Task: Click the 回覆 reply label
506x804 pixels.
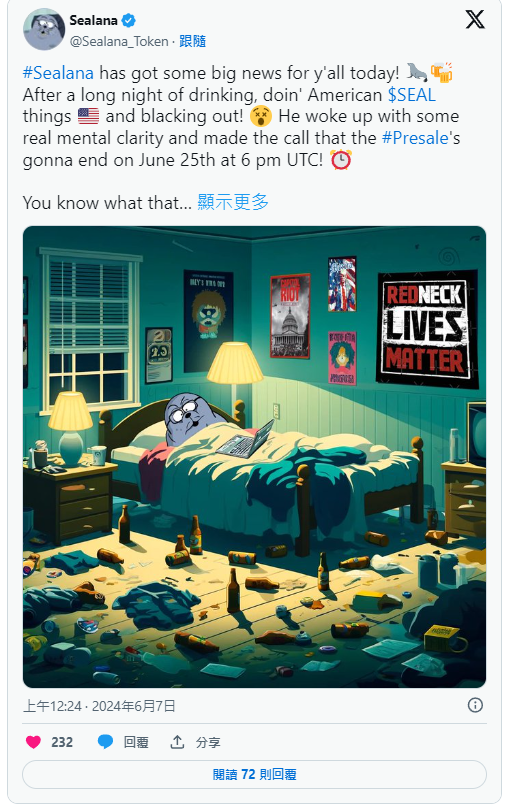Action: click(x=136, y=742)
